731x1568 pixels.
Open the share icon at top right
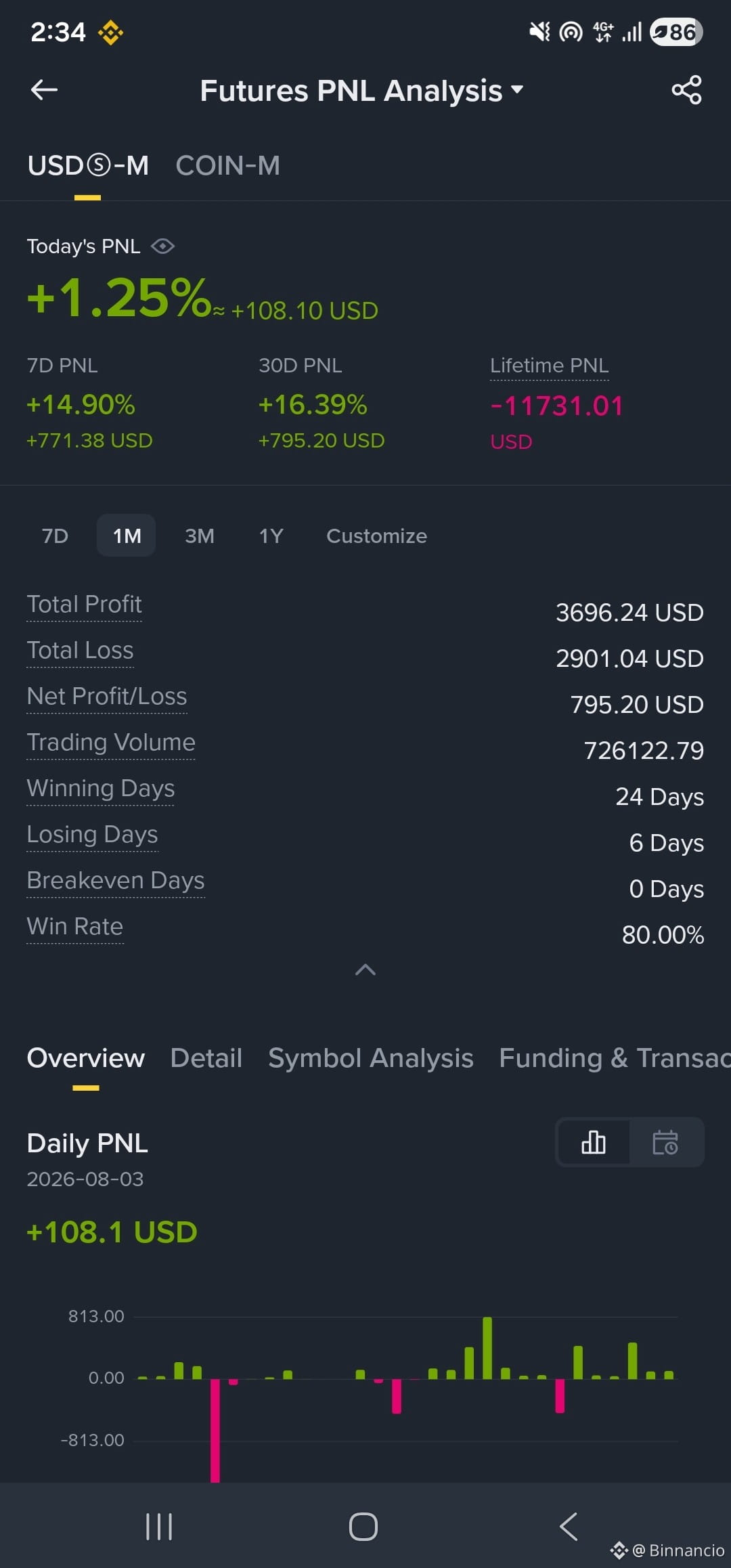[x=686, y=90]
